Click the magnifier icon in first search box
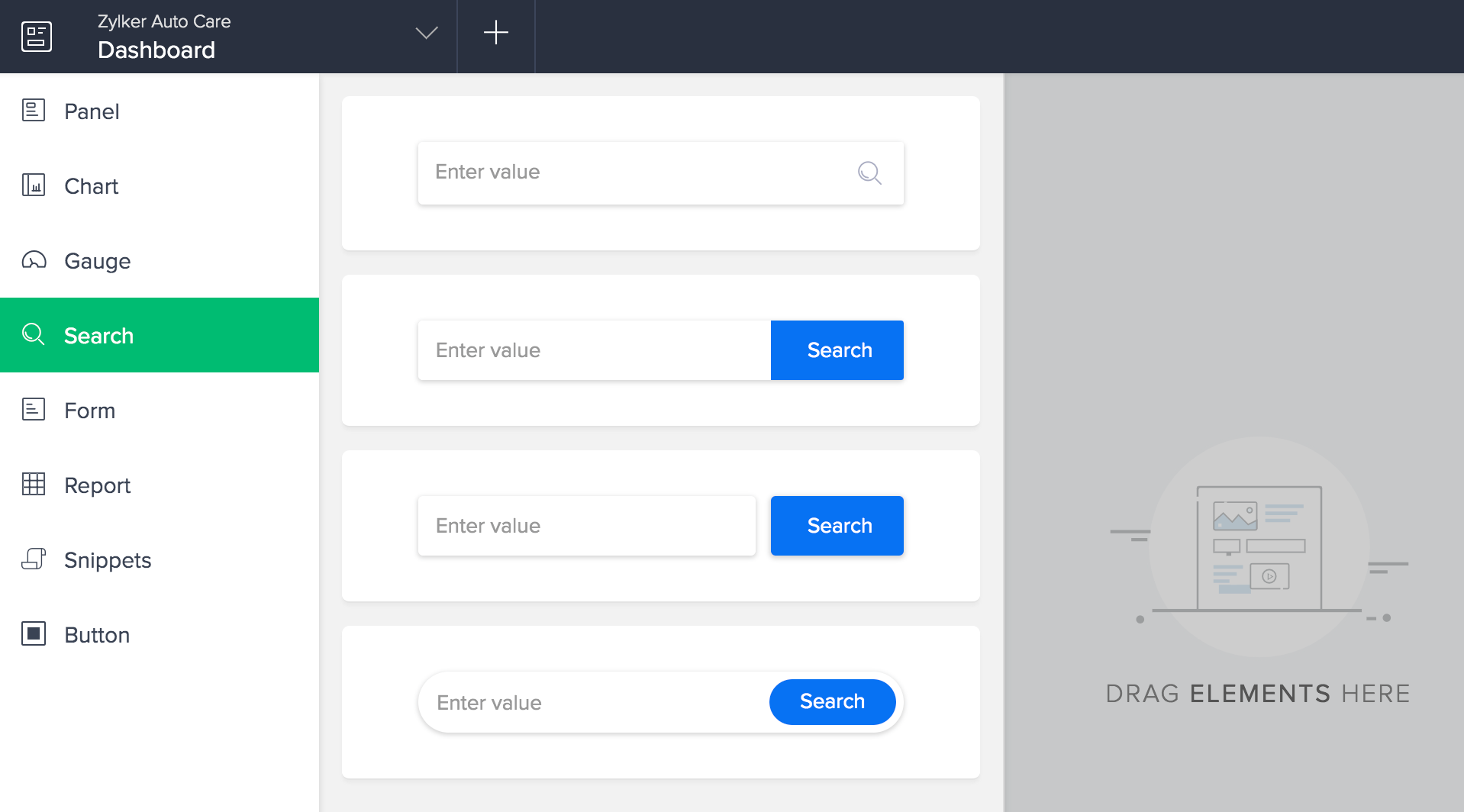This screenshot has width=1464, height=812. (869, 173)
